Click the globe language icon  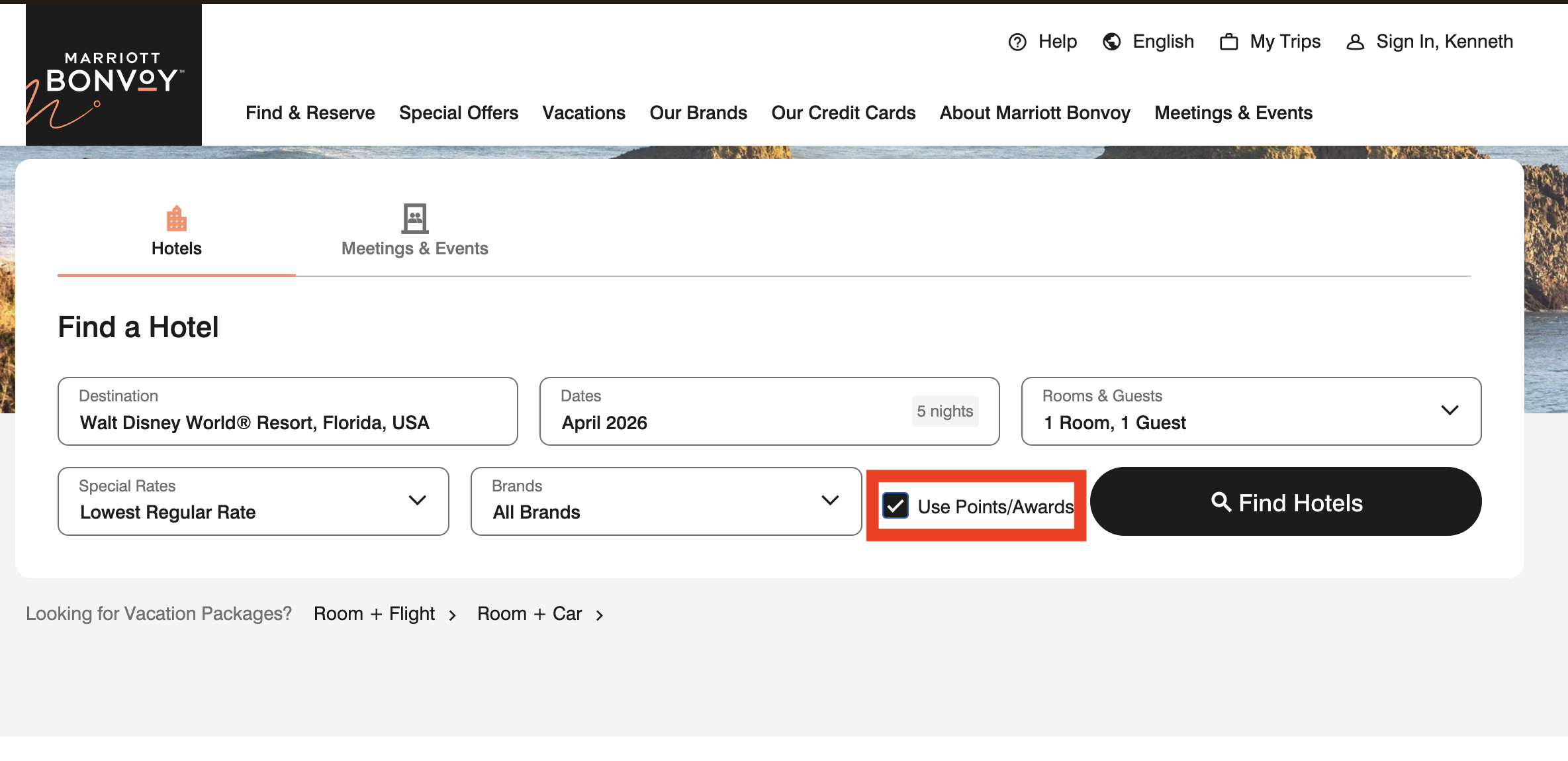[1111, 42]
